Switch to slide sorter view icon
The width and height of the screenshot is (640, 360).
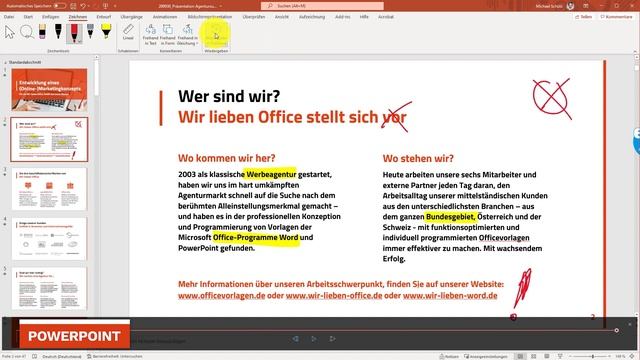tap(533, 356)
